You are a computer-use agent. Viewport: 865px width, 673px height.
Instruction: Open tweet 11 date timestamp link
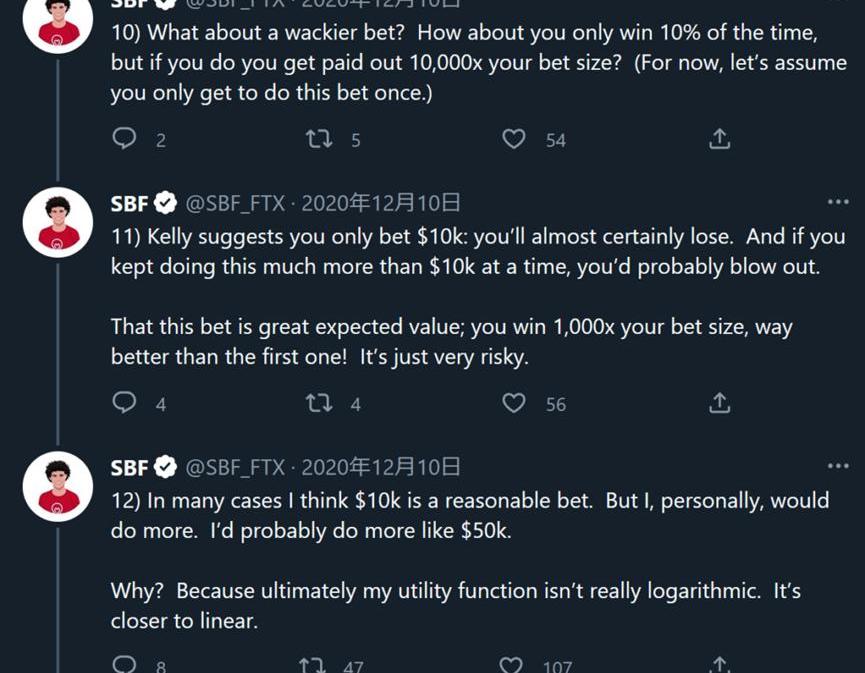[x=381, y=203]
